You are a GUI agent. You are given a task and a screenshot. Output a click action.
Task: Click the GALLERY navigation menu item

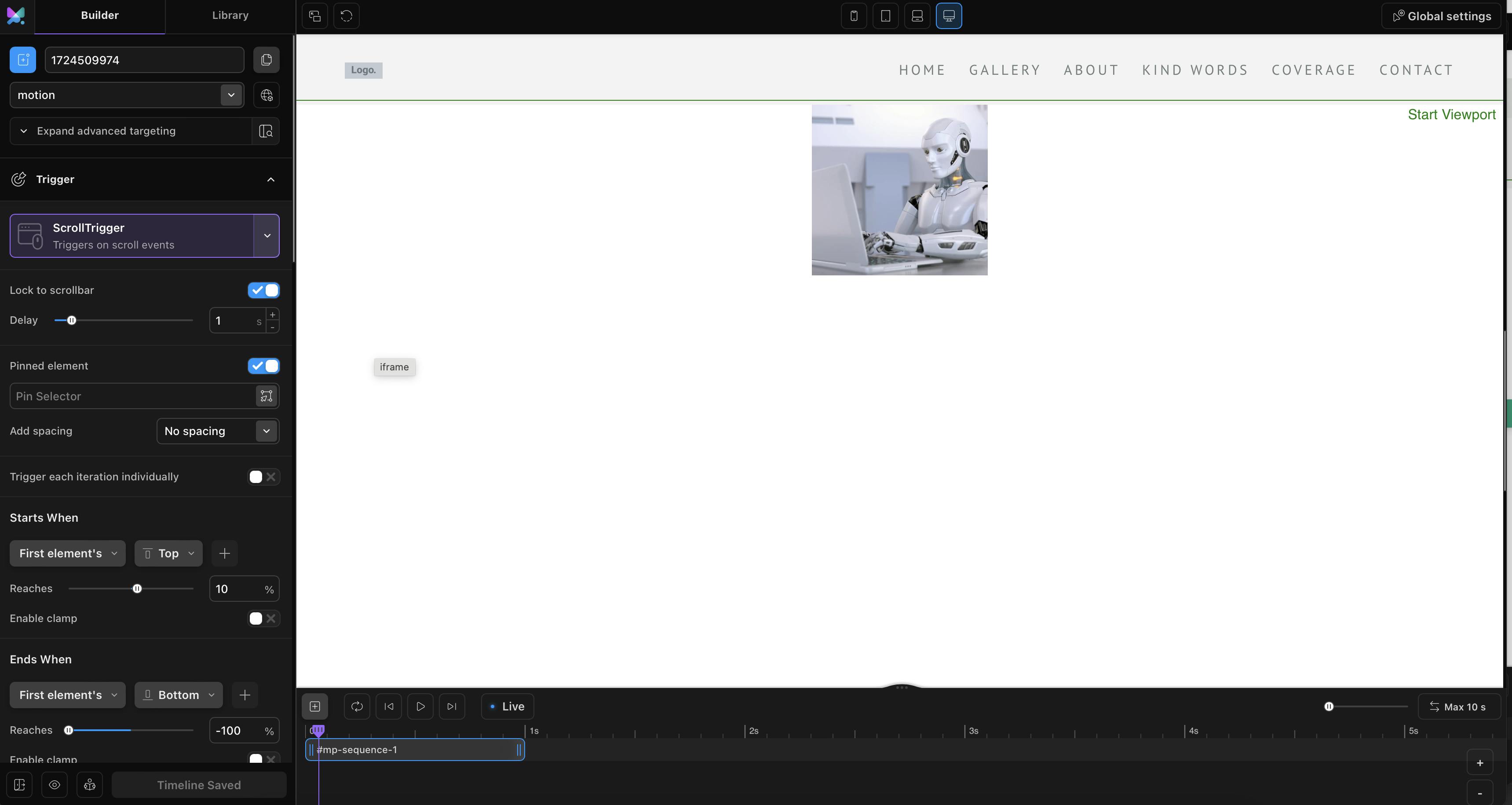coord(1004,70)
